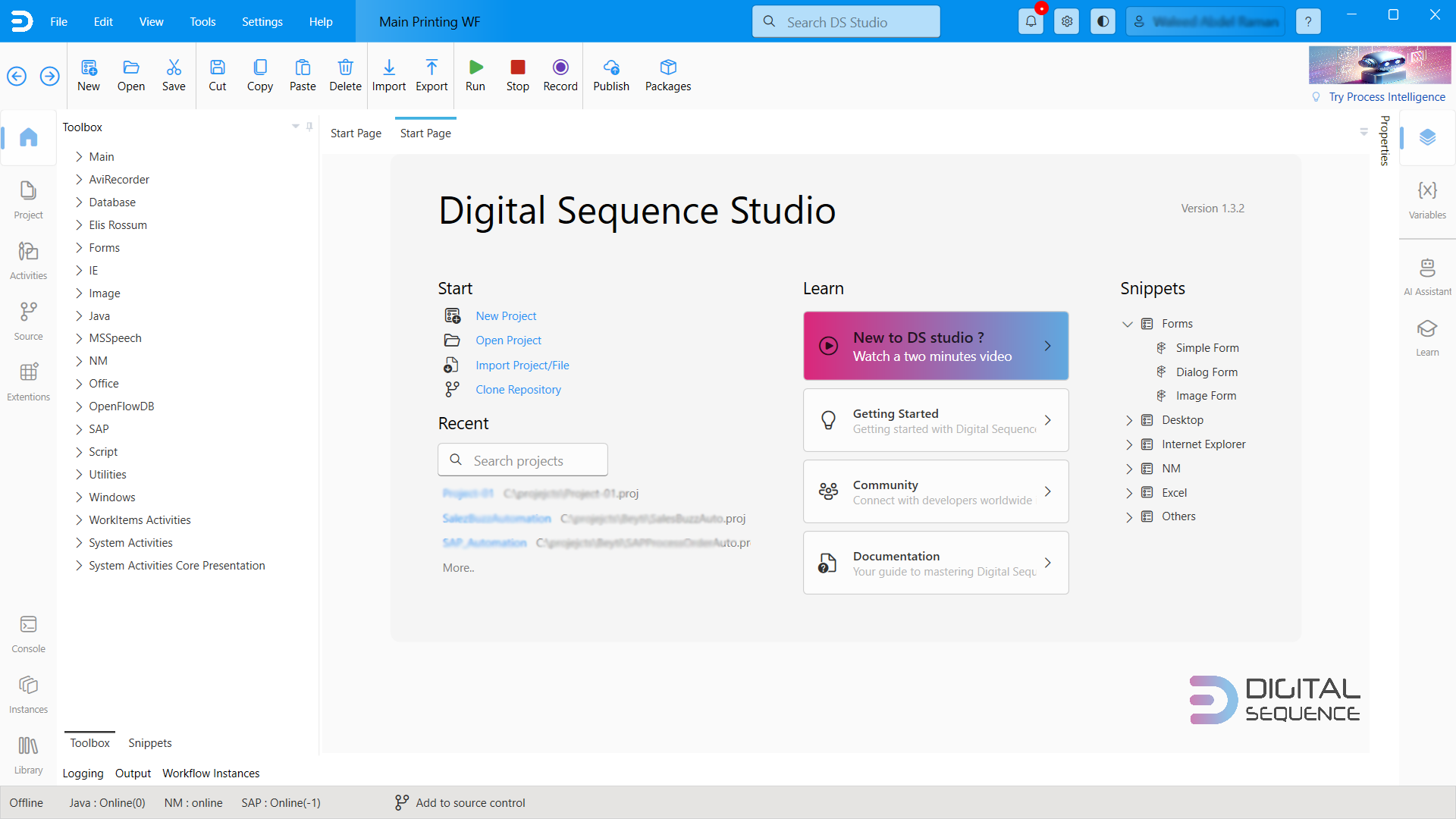This screenshot has width=1456, height=819.
Task: Click the Import Project/File link
Action: 522,366
